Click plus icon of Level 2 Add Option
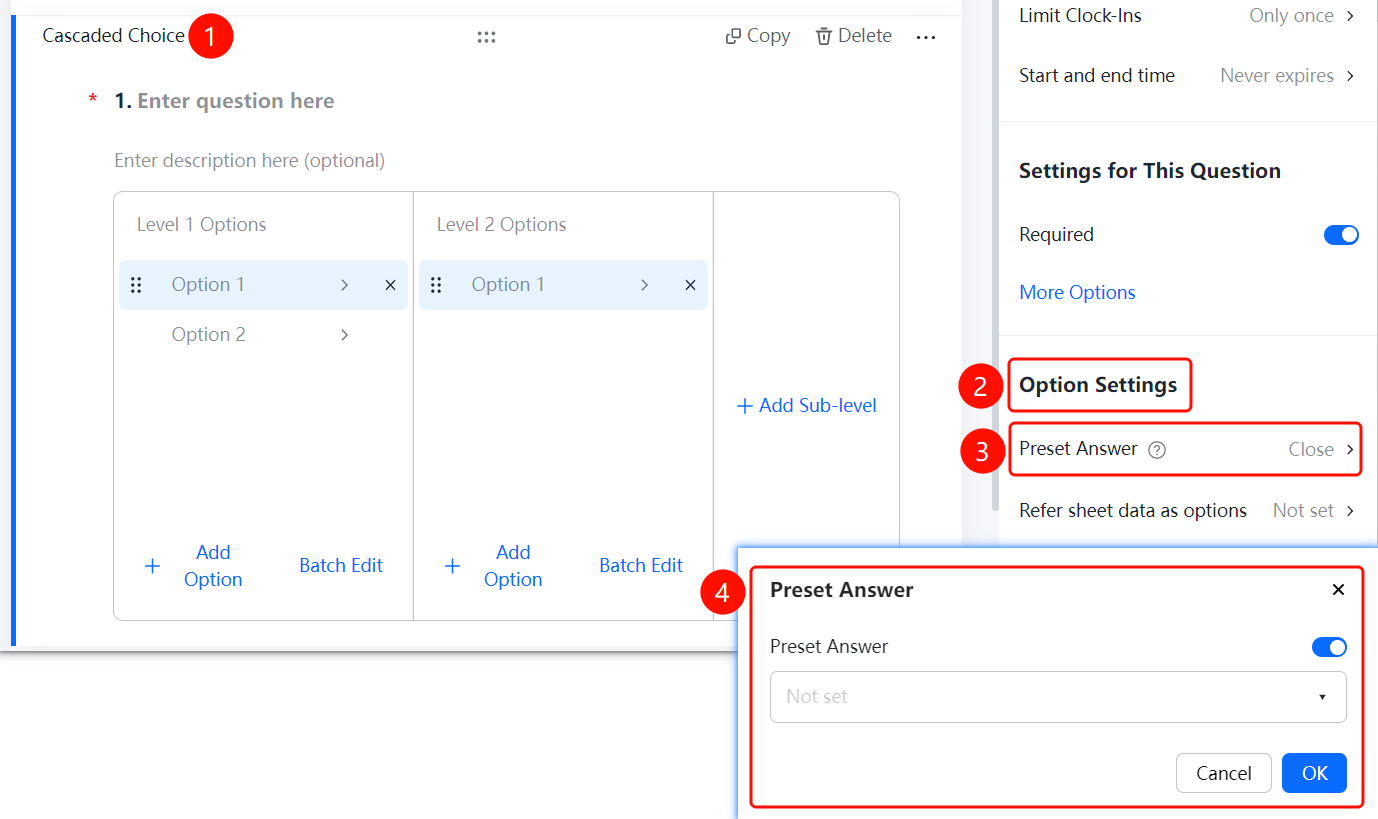1378x819 pixels. coord(453,566)
